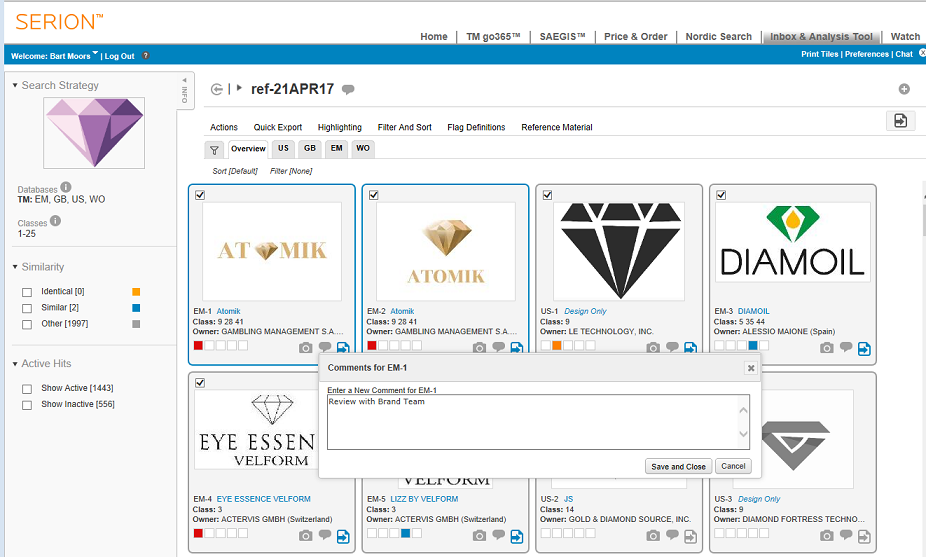926x557 pixels.
Task: Open comment bubble on EM-4 EYE ESSENCE card
Action: point(325,535)
